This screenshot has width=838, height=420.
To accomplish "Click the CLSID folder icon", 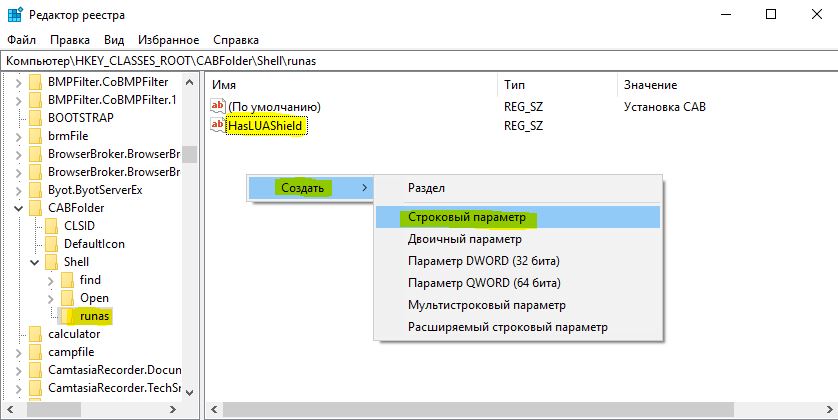I will [x=51, y=226].
